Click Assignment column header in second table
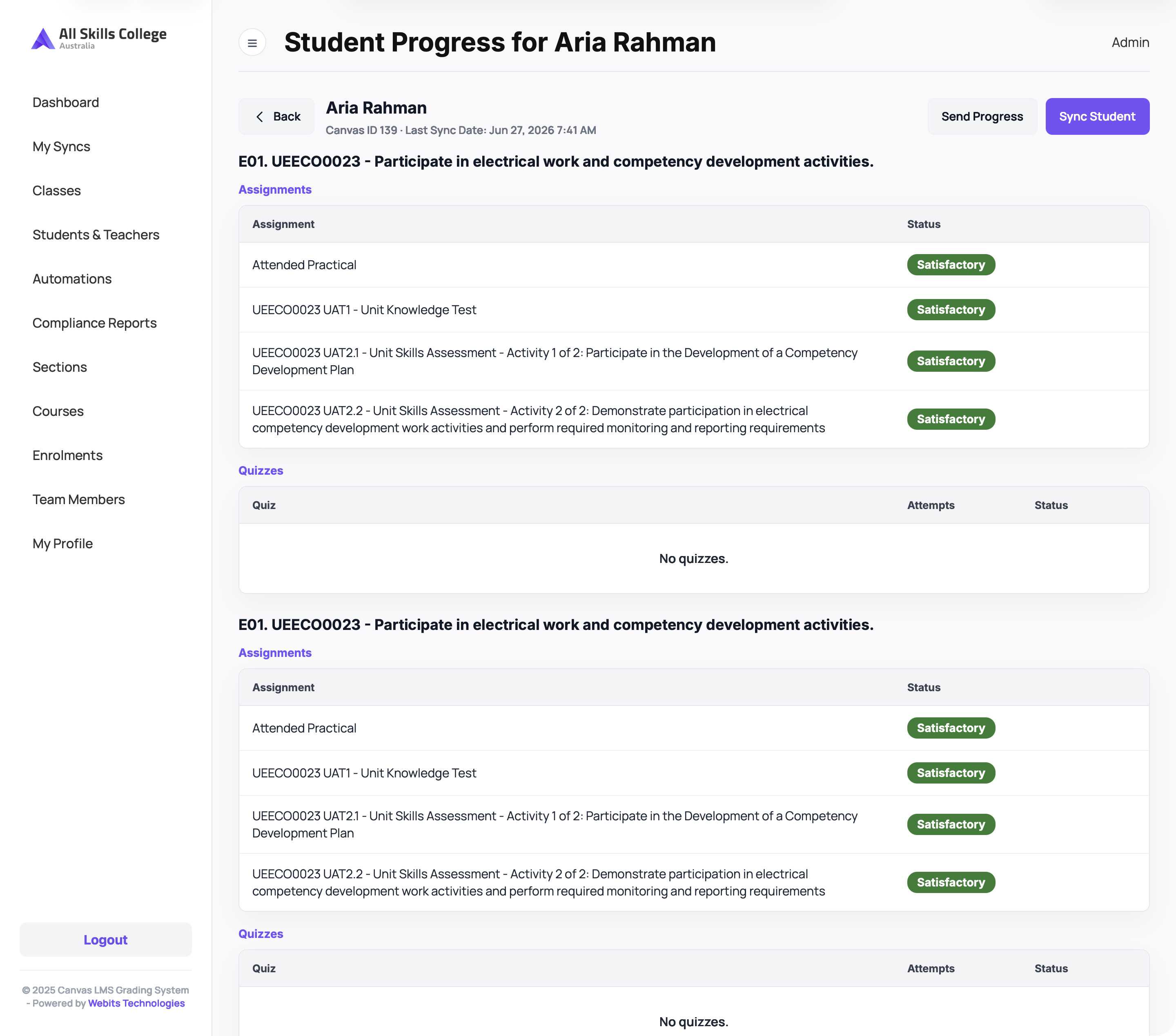This screenshot has width=1176, height=1036. tap(283, 688)
